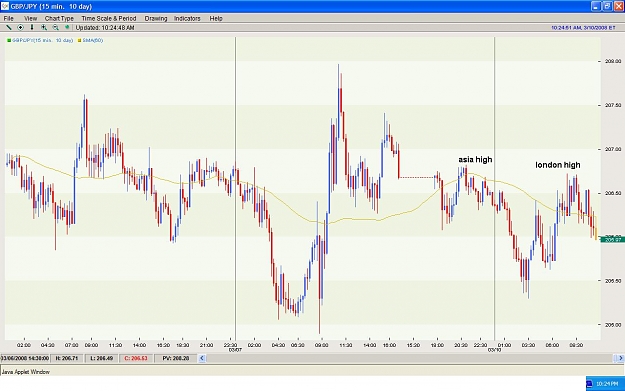
Task: Click the down-arrow toolbar icon
Action: 32,28
